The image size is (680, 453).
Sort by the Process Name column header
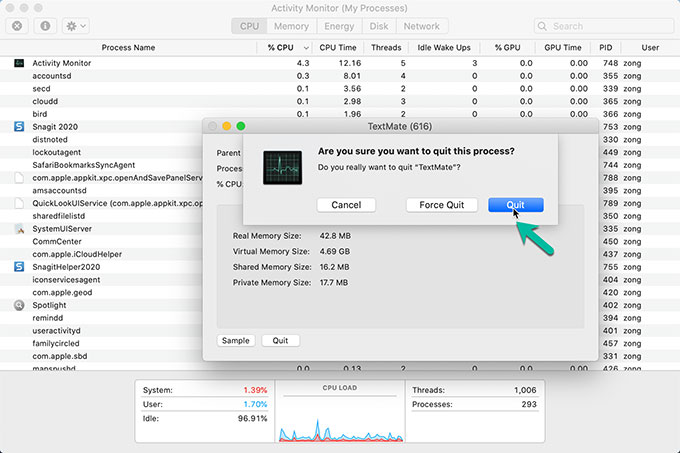coord(130,47)
